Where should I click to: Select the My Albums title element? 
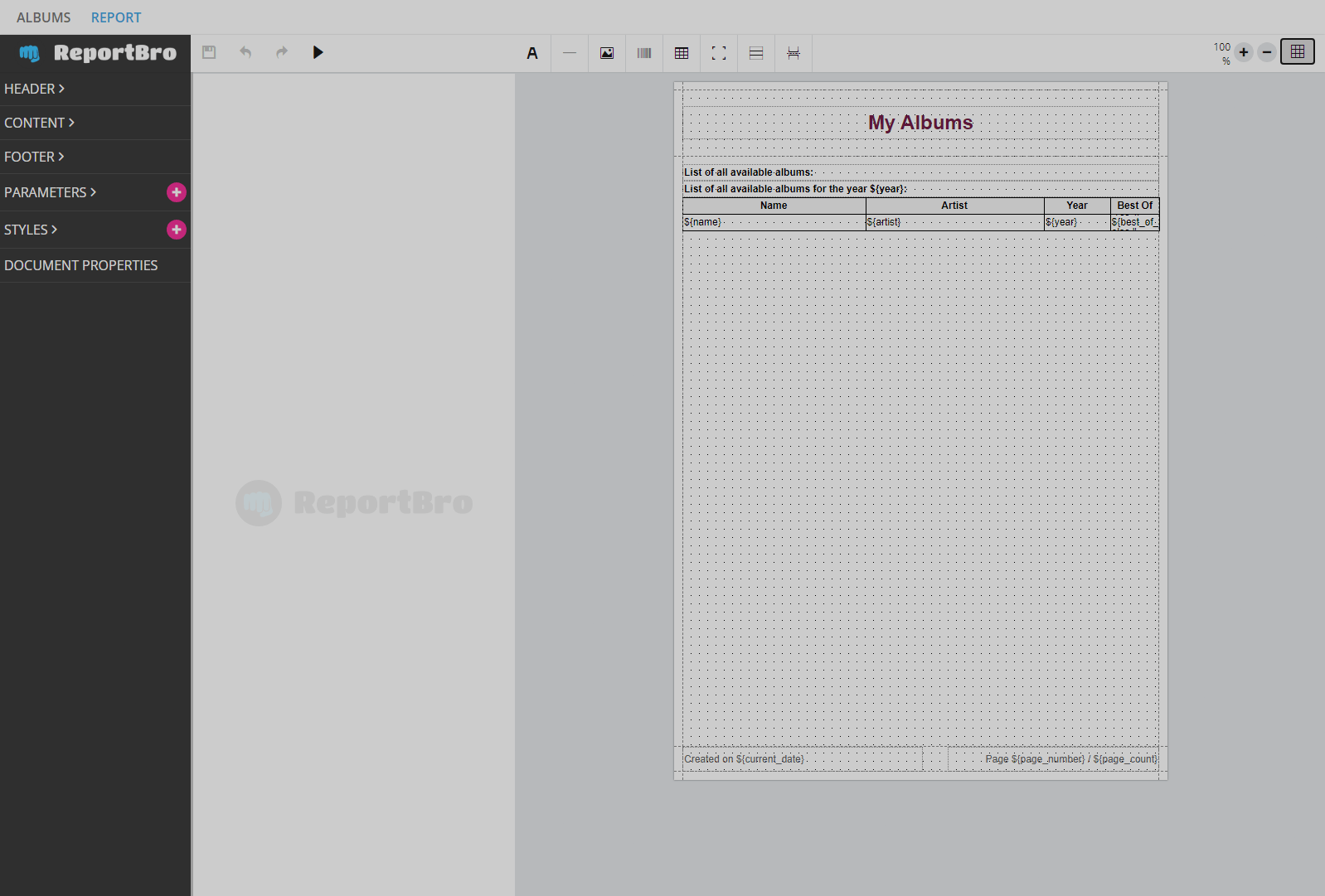pyautogui.click(x=920, y=123)
